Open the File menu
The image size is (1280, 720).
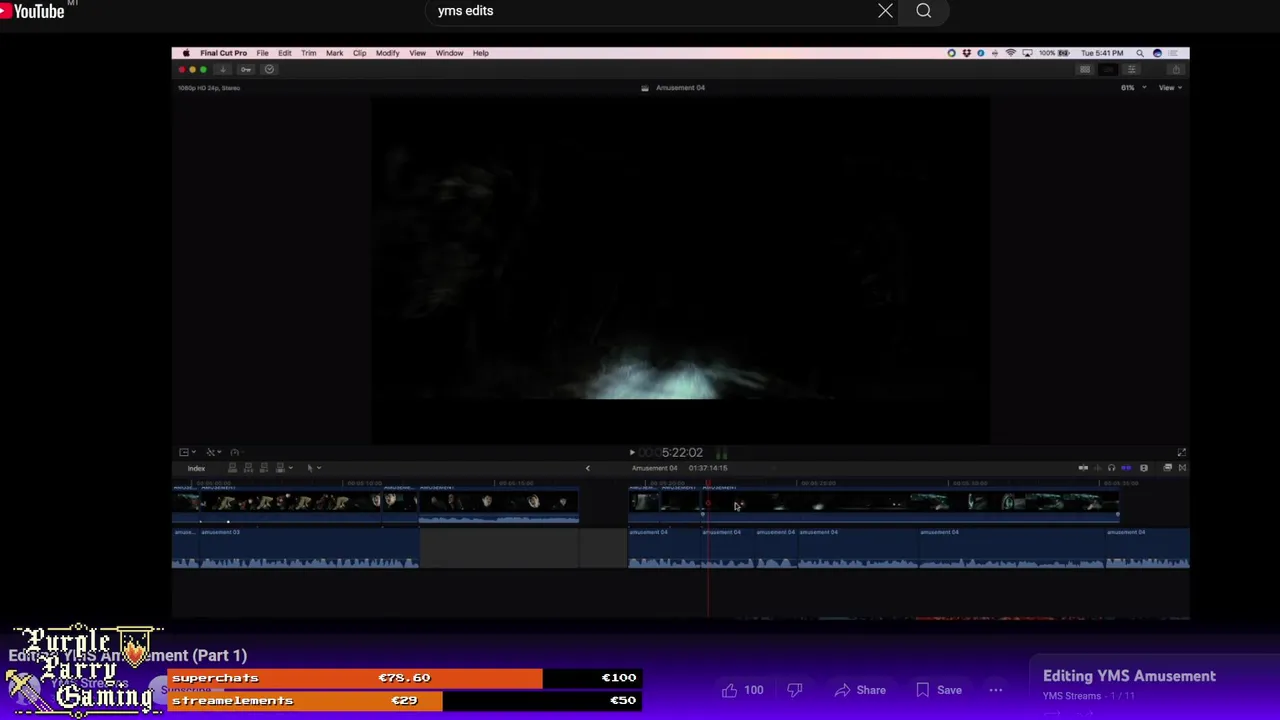pos(262,53)
